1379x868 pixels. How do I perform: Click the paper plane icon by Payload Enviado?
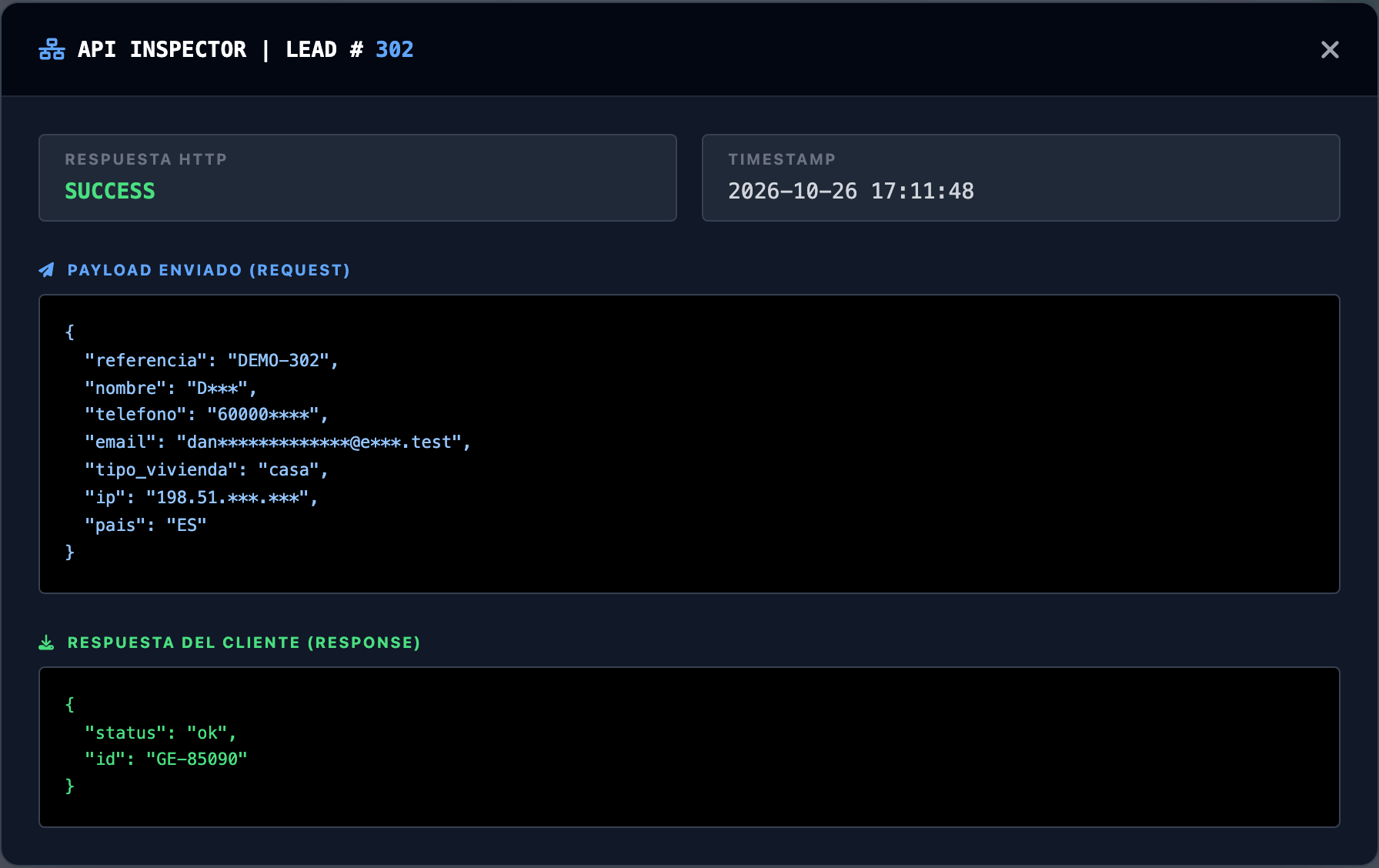click(x=46, y=270)
